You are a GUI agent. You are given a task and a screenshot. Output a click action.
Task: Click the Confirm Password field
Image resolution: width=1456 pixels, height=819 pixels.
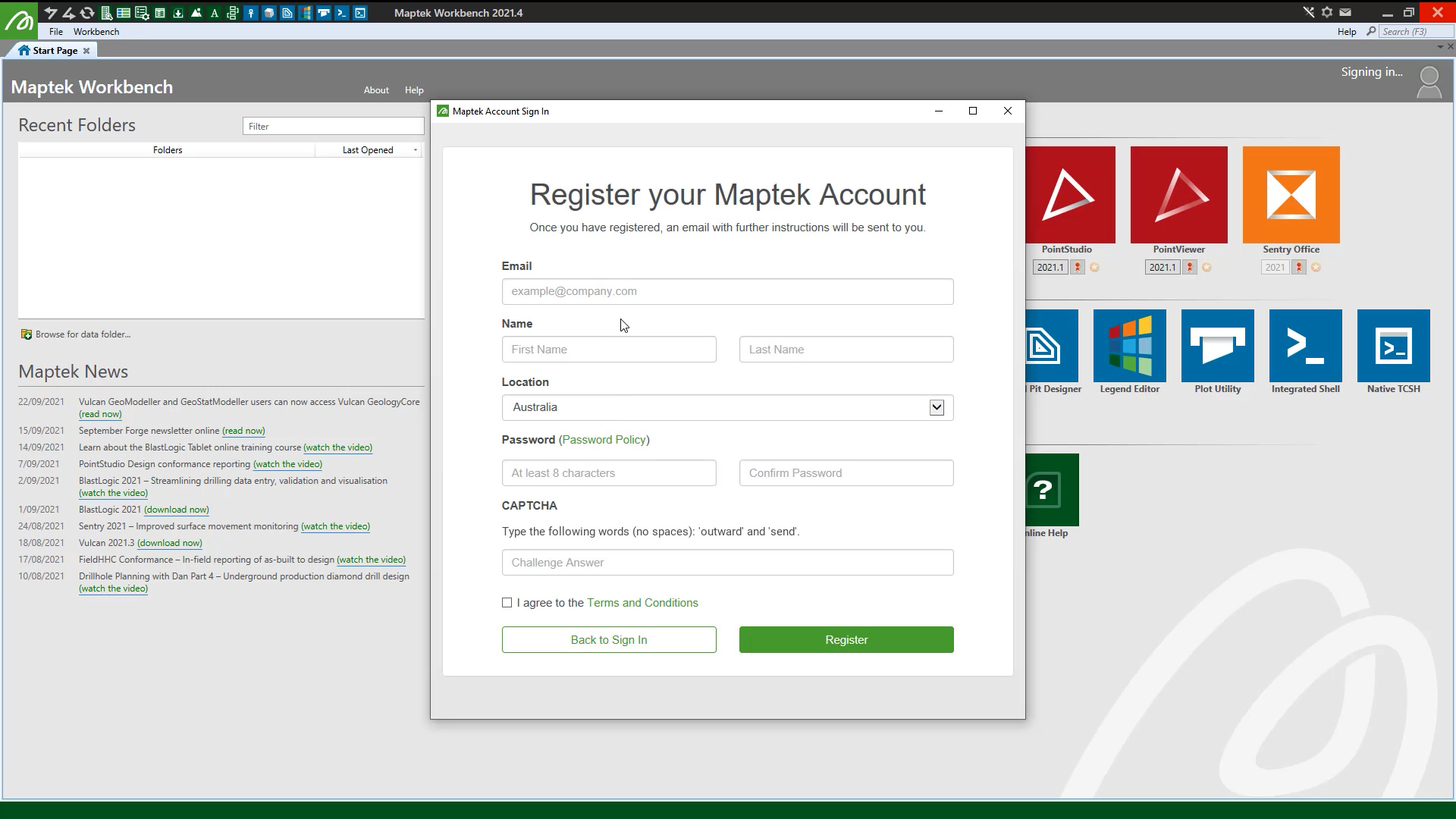pos(846,473)
